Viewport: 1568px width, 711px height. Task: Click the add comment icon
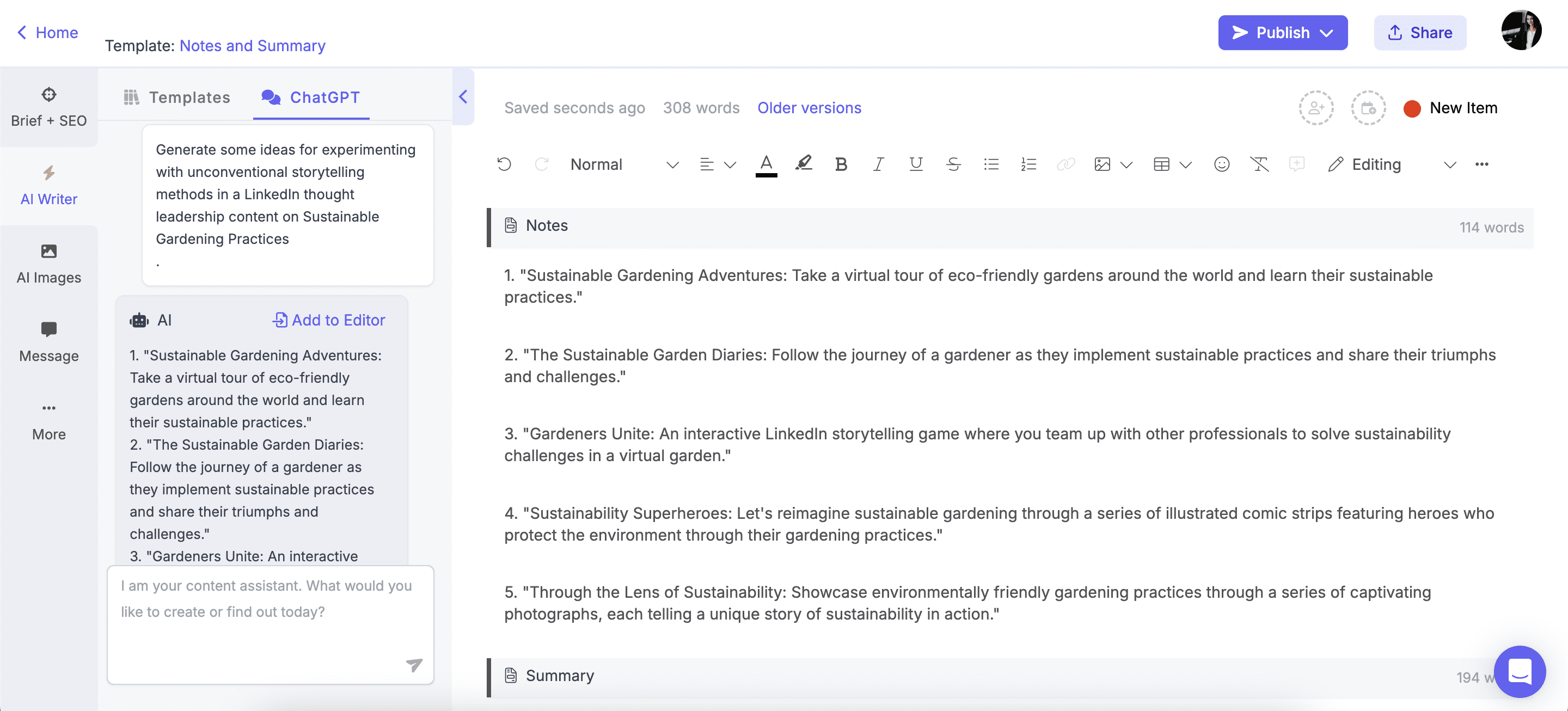pos(1296,164)
